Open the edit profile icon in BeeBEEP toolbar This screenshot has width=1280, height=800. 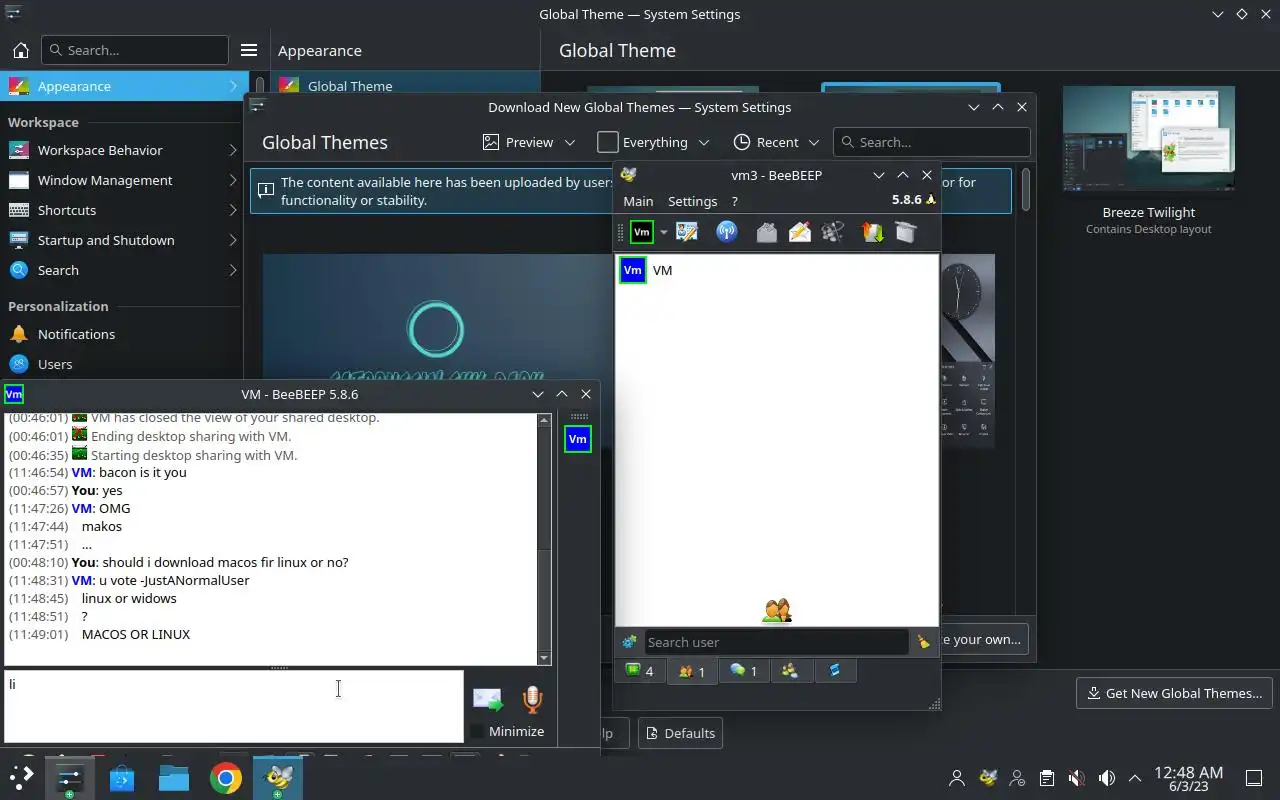[687, 232]
